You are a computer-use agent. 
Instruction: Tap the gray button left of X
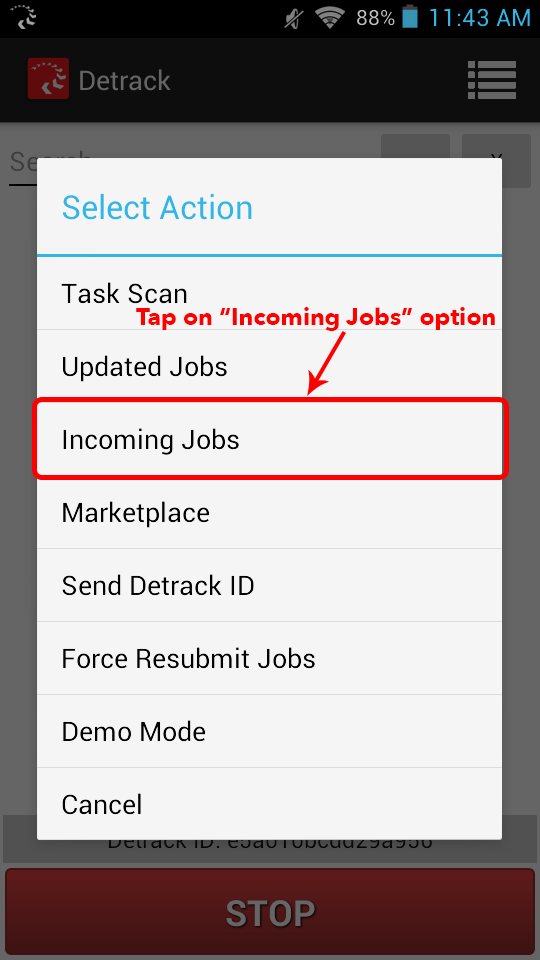click(x=416, y=160)
